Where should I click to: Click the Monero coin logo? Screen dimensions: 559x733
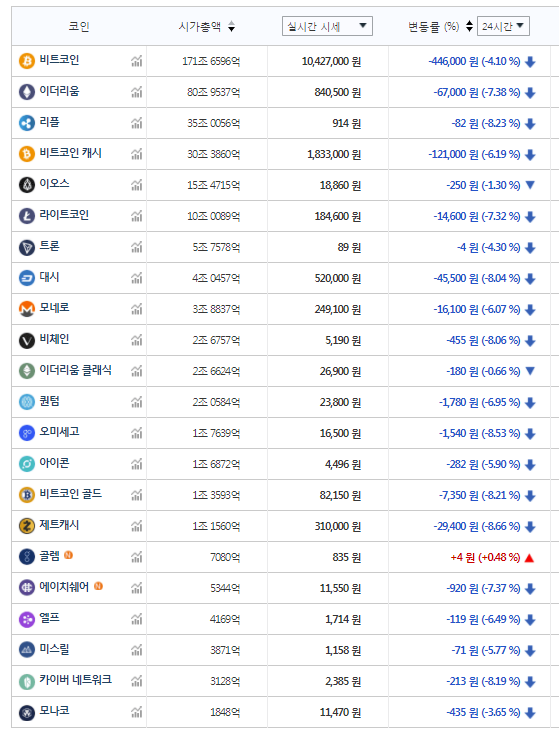pyautogui.click(x=27, y=309)
